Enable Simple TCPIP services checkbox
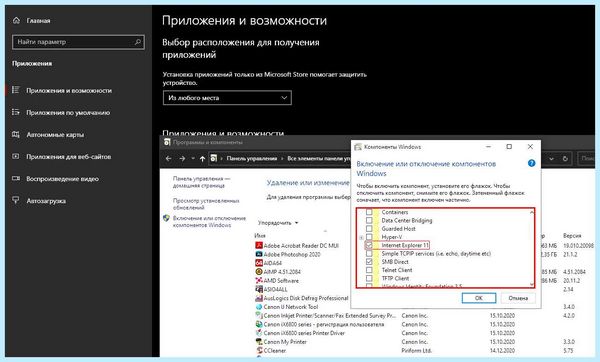This screenshot has width=600, height=362. (x=369, y=253)
